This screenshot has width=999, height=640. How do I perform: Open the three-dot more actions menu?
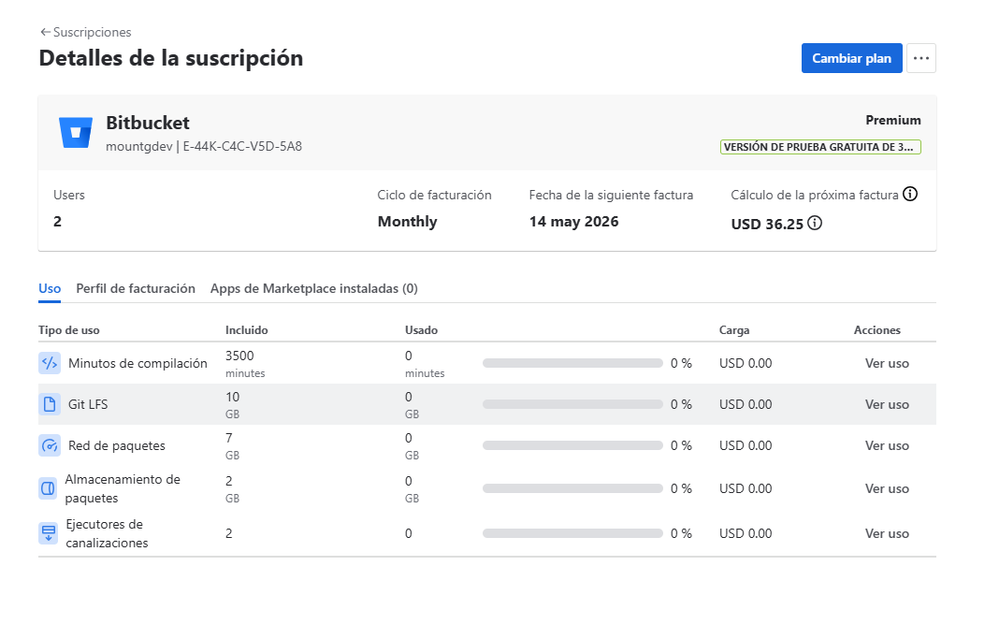[921, 58]
